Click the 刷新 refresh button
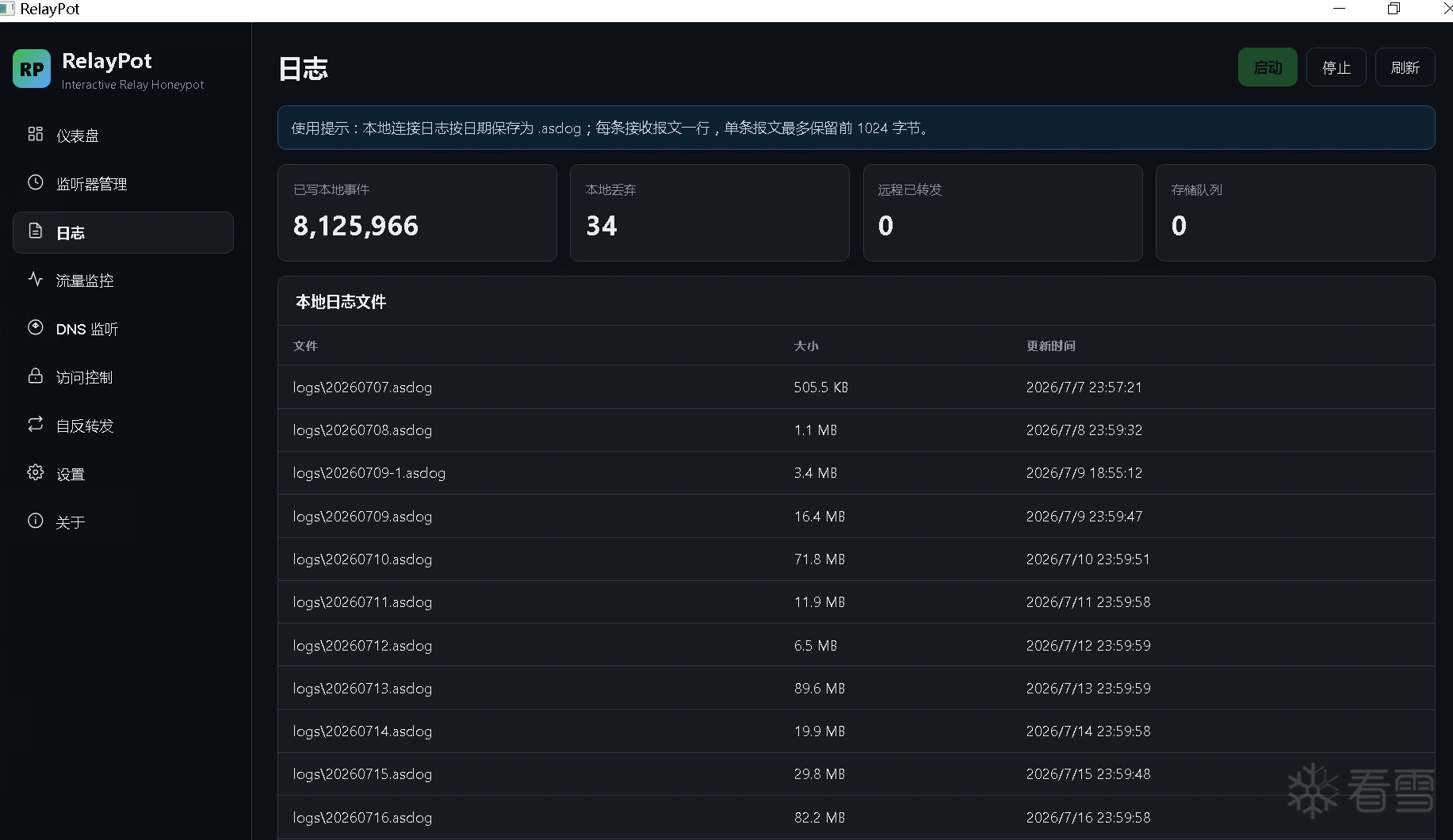The image size is (1453, 840). tap(1405, 67)
